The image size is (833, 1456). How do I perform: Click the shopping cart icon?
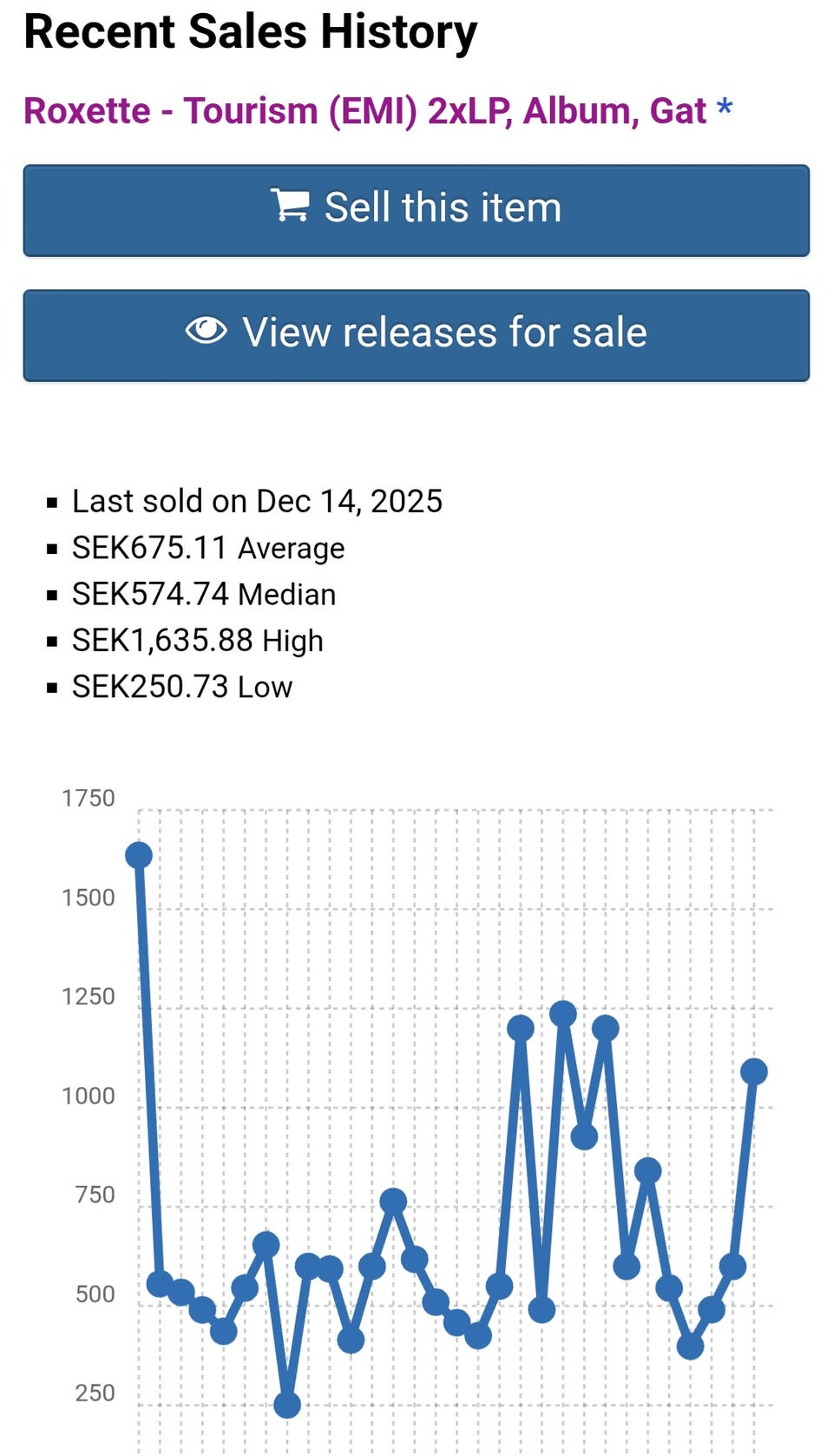(x=289, y=206)
